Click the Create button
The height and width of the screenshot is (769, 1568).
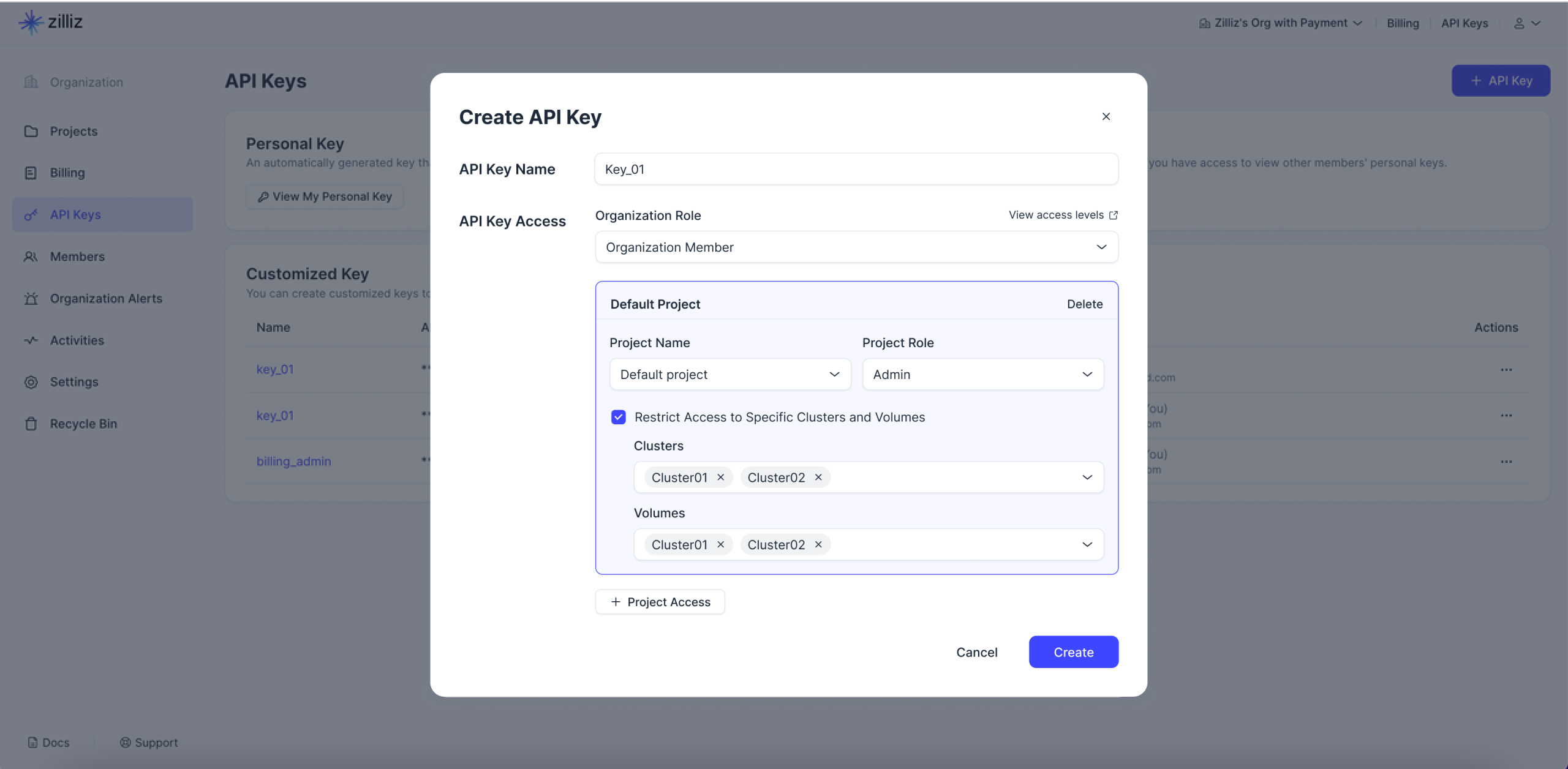pos(1073,652)
